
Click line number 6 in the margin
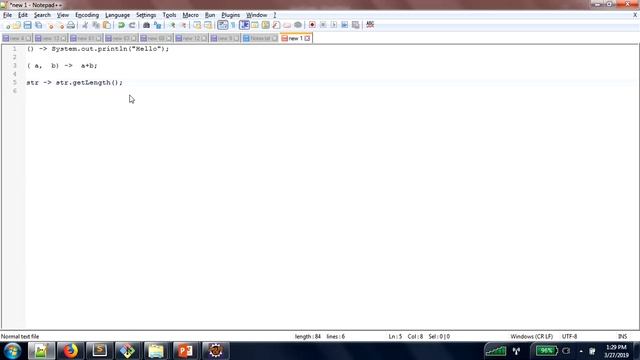[x=15, y=91]
